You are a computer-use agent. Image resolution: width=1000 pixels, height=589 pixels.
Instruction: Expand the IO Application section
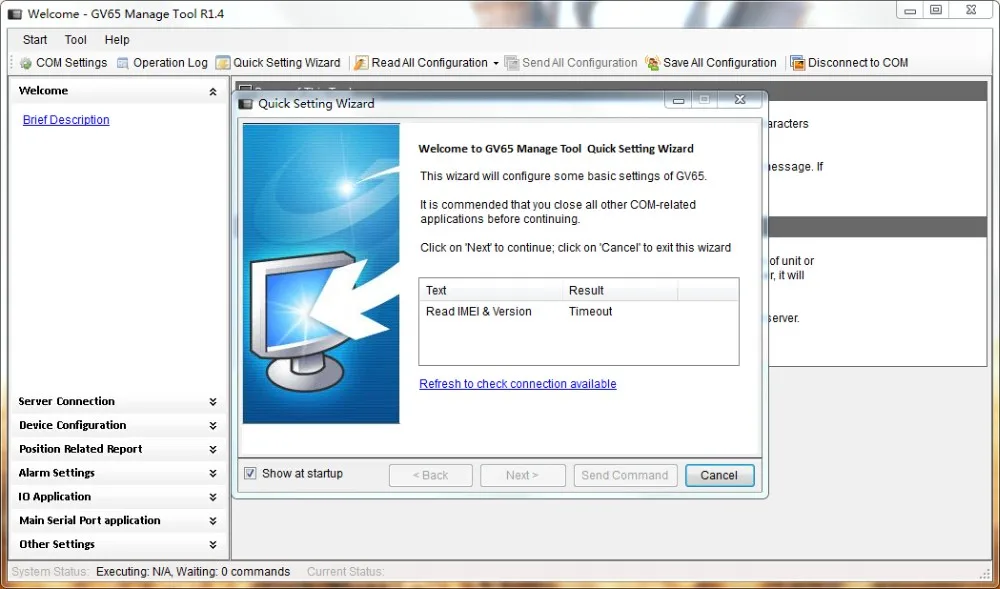212,497
